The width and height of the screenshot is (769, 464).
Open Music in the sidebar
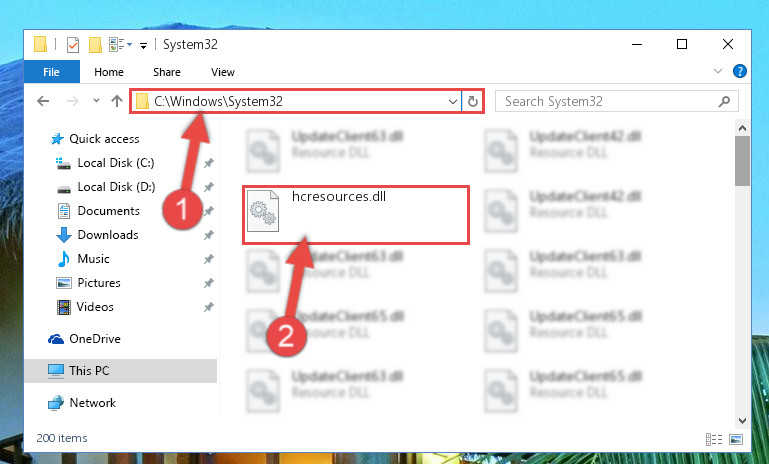point(83,259)
